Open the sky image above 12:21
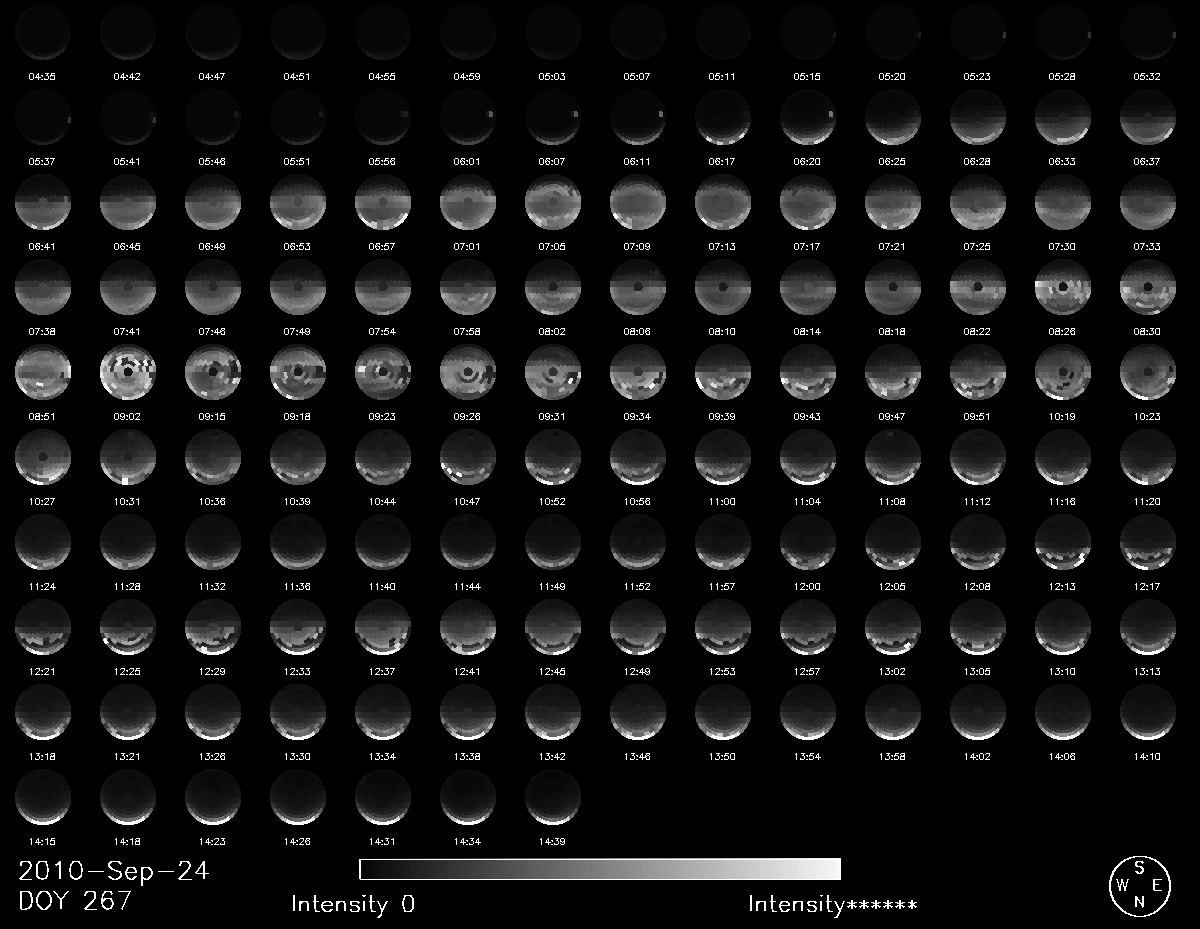This screenshot has width=1200, height=929. point(43,628)
